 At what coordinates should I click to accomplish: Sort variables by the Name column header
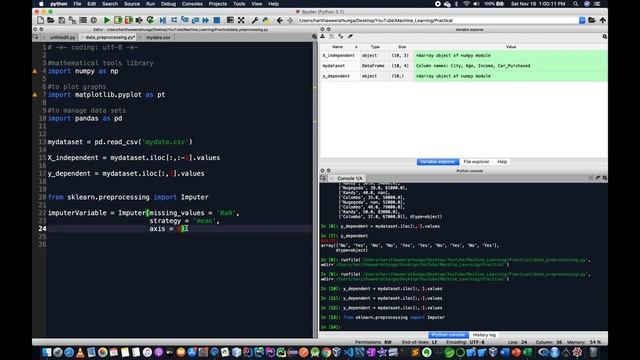(340, 47)
